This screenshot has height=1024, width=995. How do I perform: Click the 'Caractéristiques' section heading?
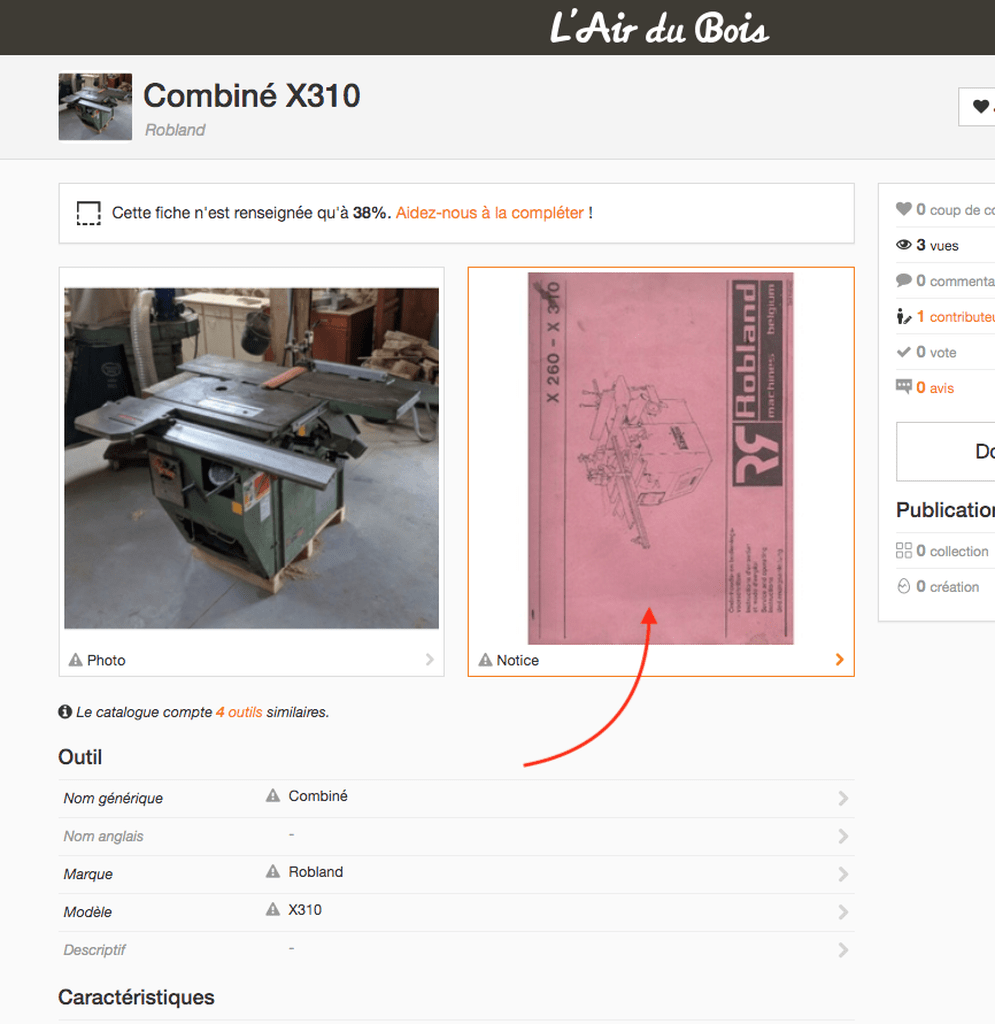tap(136, 997)
